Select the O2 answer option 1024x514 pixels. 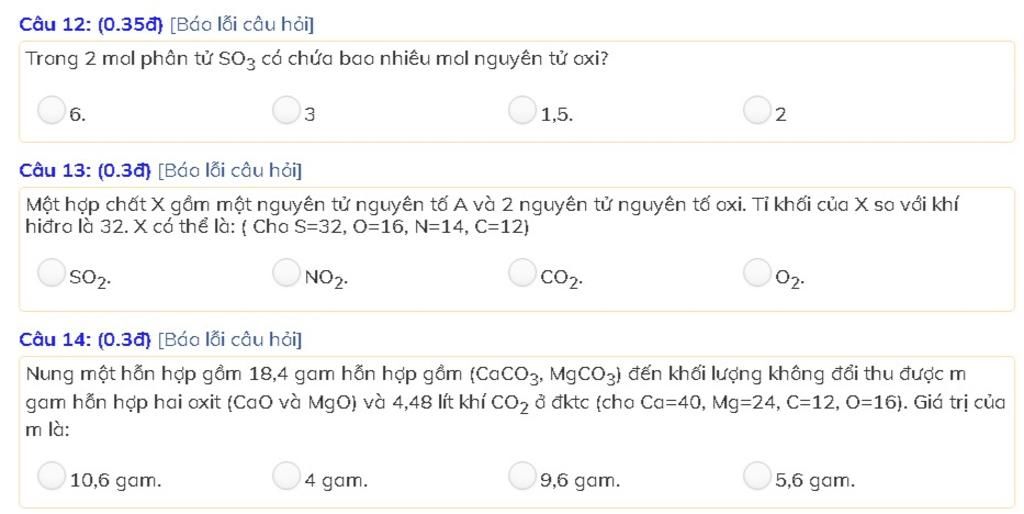point(757,273)
